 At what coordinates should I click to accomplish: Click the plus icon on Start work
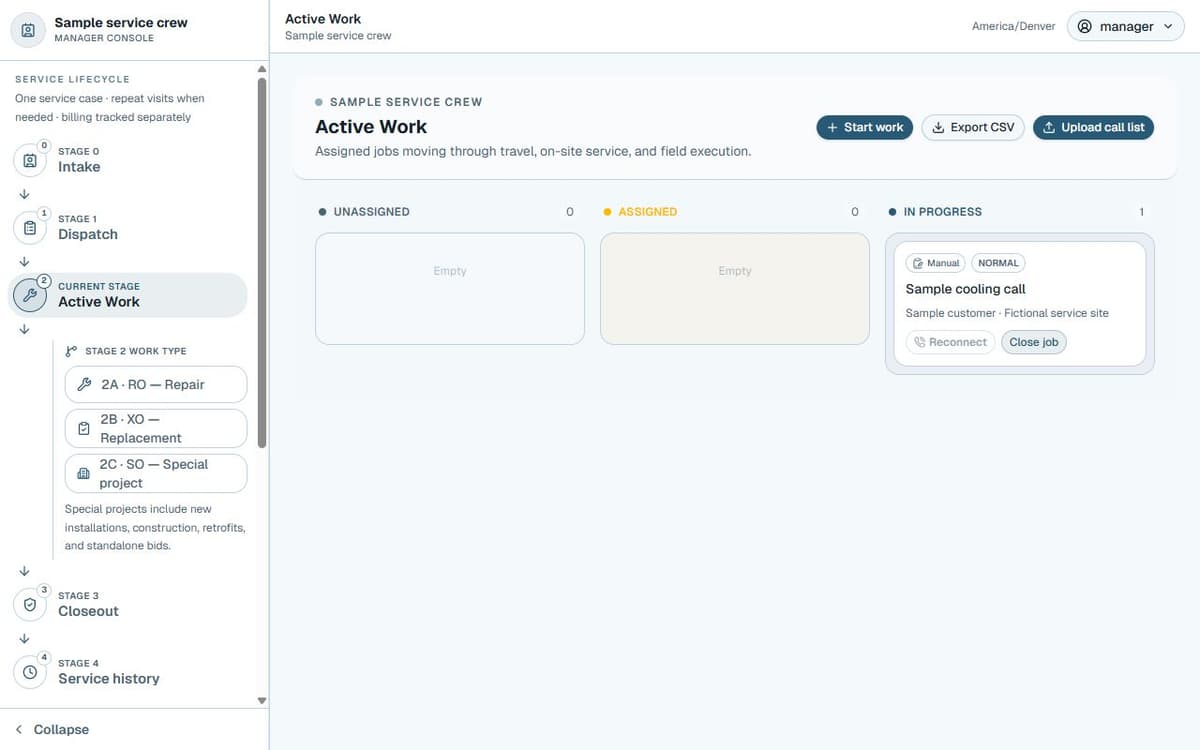832,128
